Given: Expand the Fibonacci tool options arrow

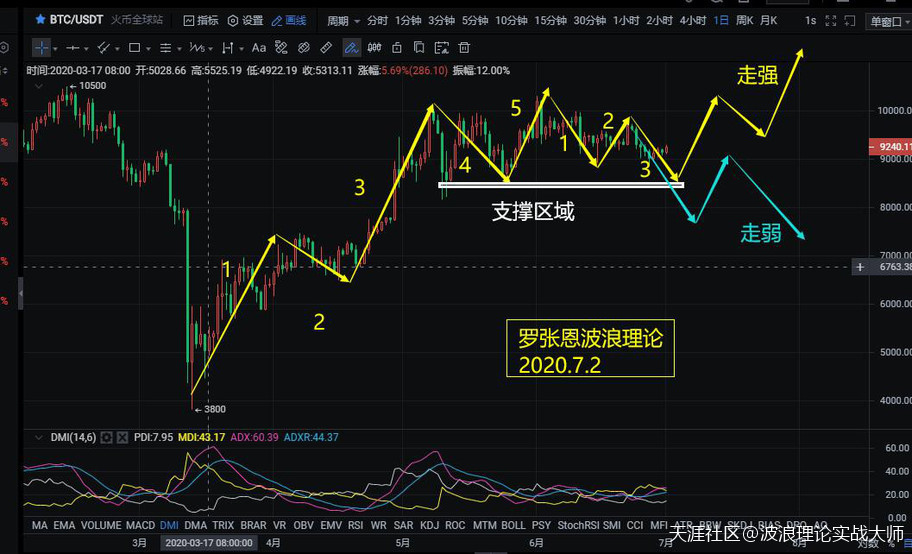Looking at the screenshot, I should coord(180,49).
